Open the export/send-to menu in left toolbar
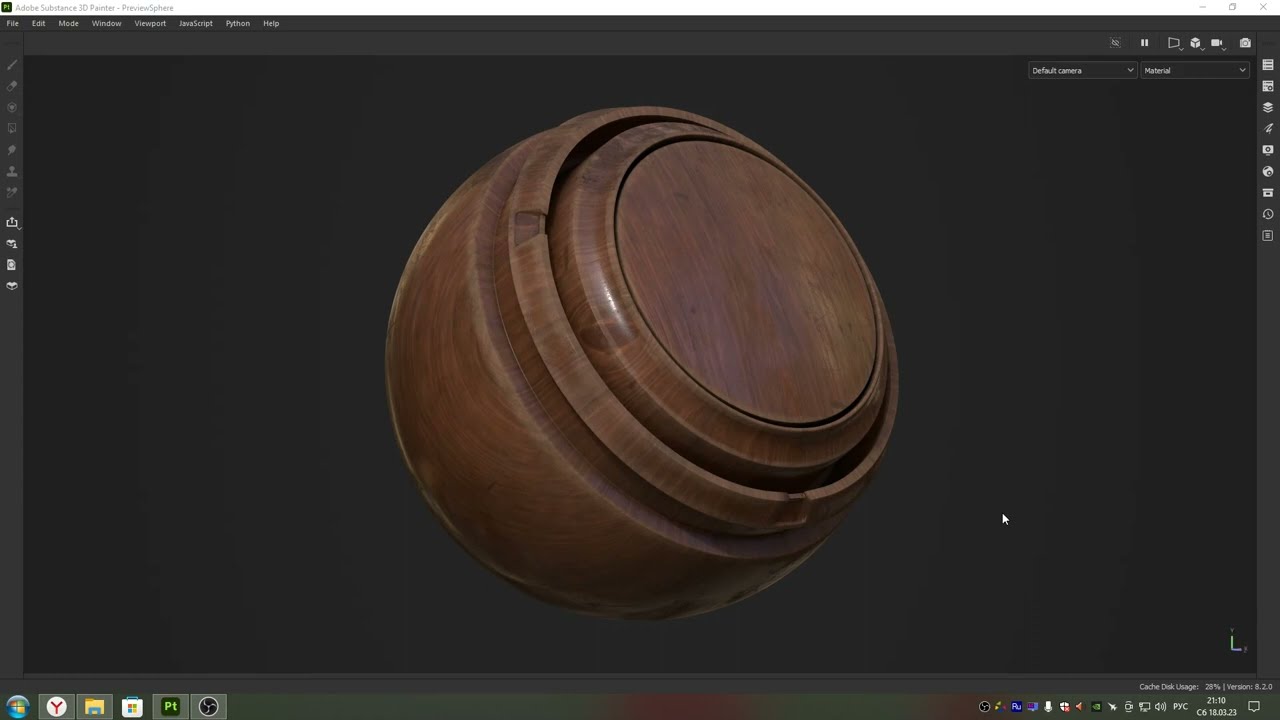 [12, 222]
